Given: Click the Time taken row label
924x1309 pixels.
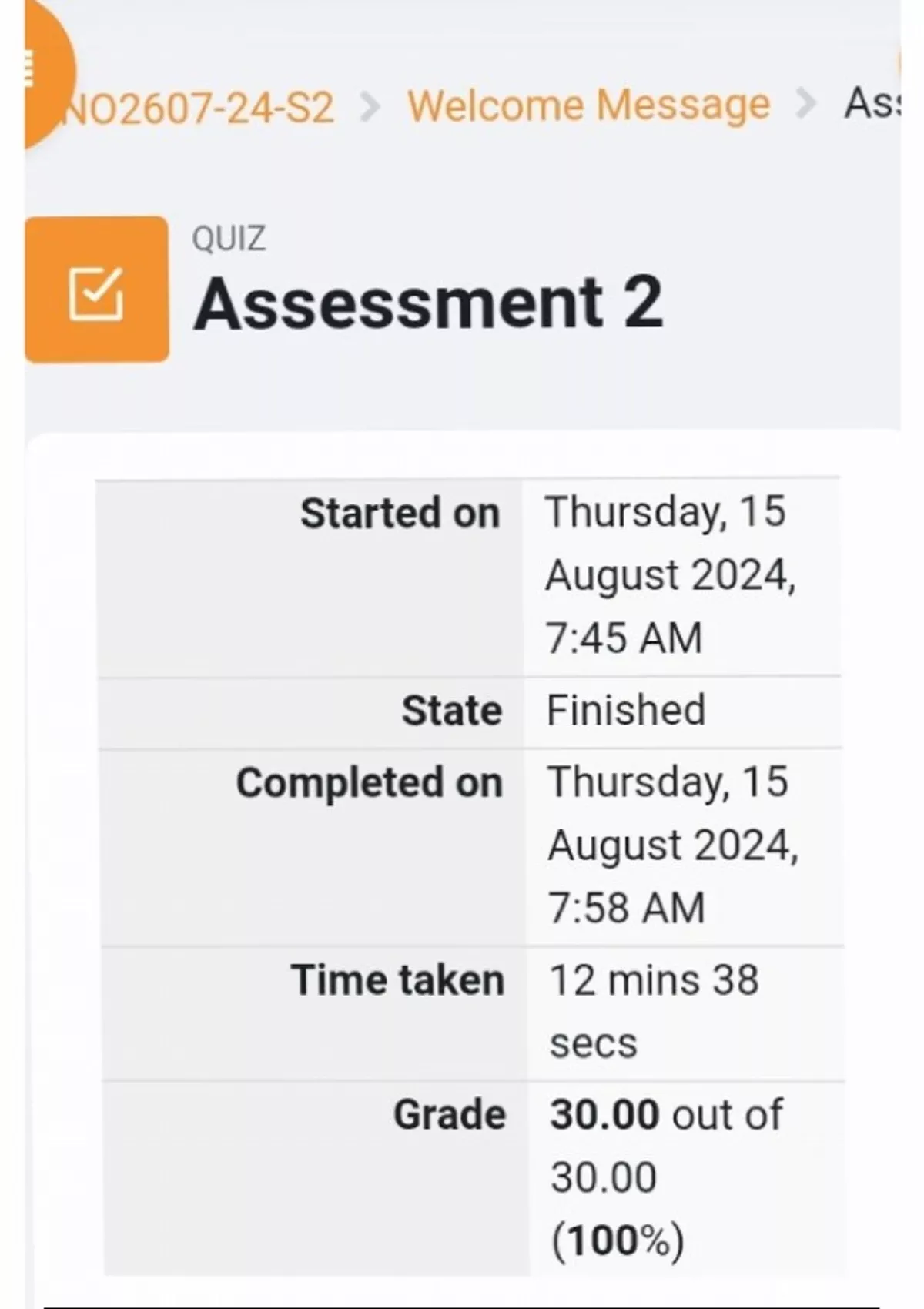Looking at the screenshot, I should (397, 981).
